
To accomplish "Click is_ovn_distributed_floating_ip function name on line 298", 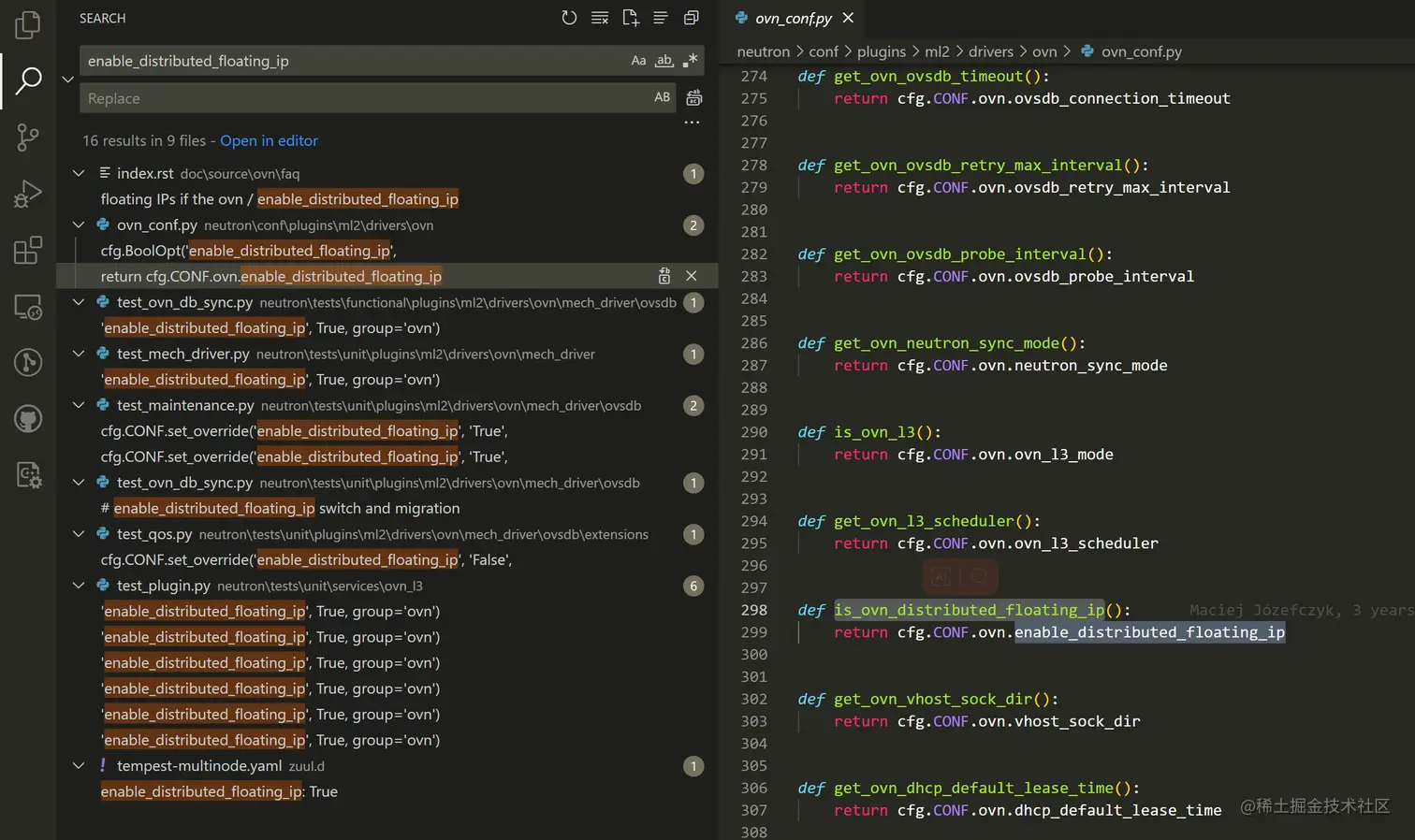I will coord(970,610).
